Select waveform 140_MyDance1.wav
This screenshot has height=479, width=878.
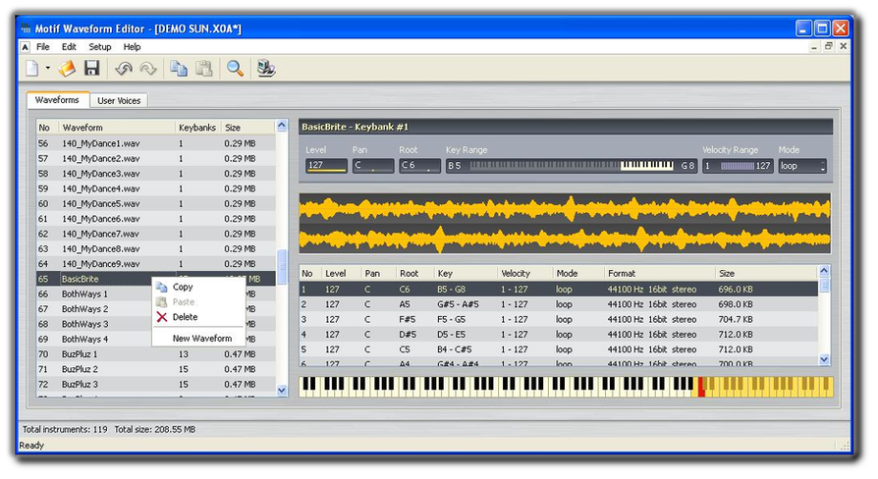pyautogui.click(x=156, y=143)
